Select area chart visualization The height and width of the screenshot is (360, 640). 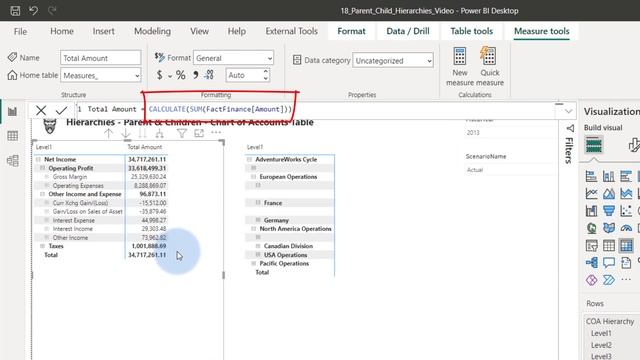[609, 193]
